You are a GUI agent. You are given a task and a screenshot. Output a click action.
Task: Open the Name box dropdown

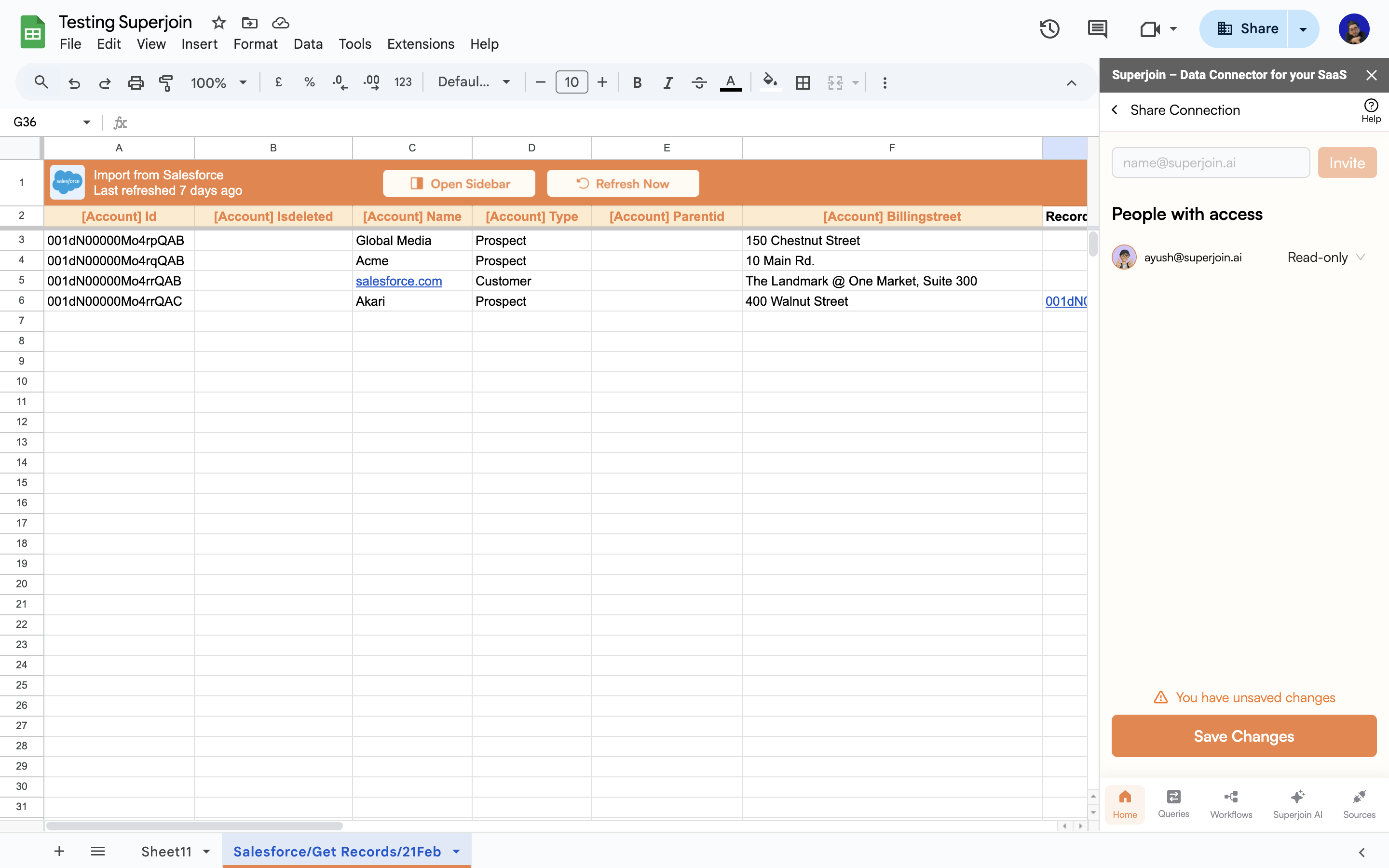[x=87, y=122]
